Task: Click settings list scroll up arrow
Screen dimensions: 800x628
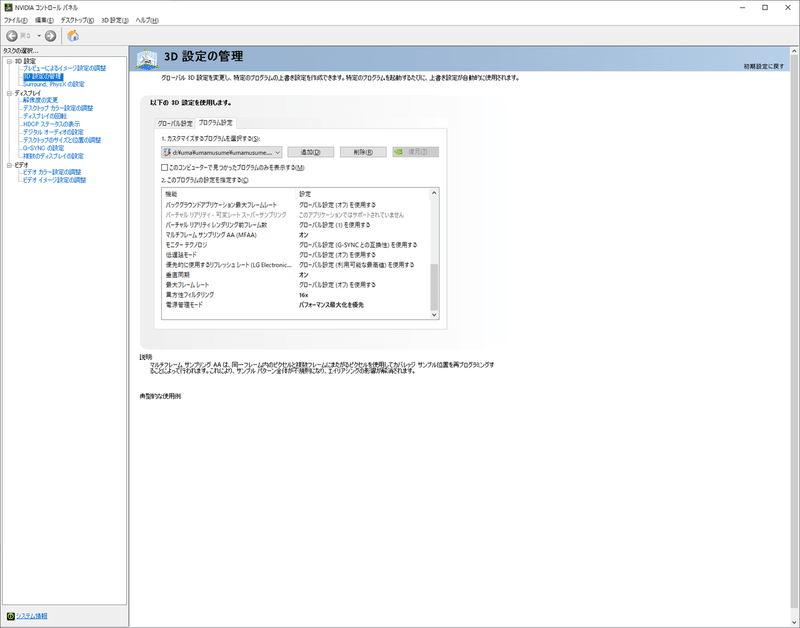Action: click(x=434, y=193)
